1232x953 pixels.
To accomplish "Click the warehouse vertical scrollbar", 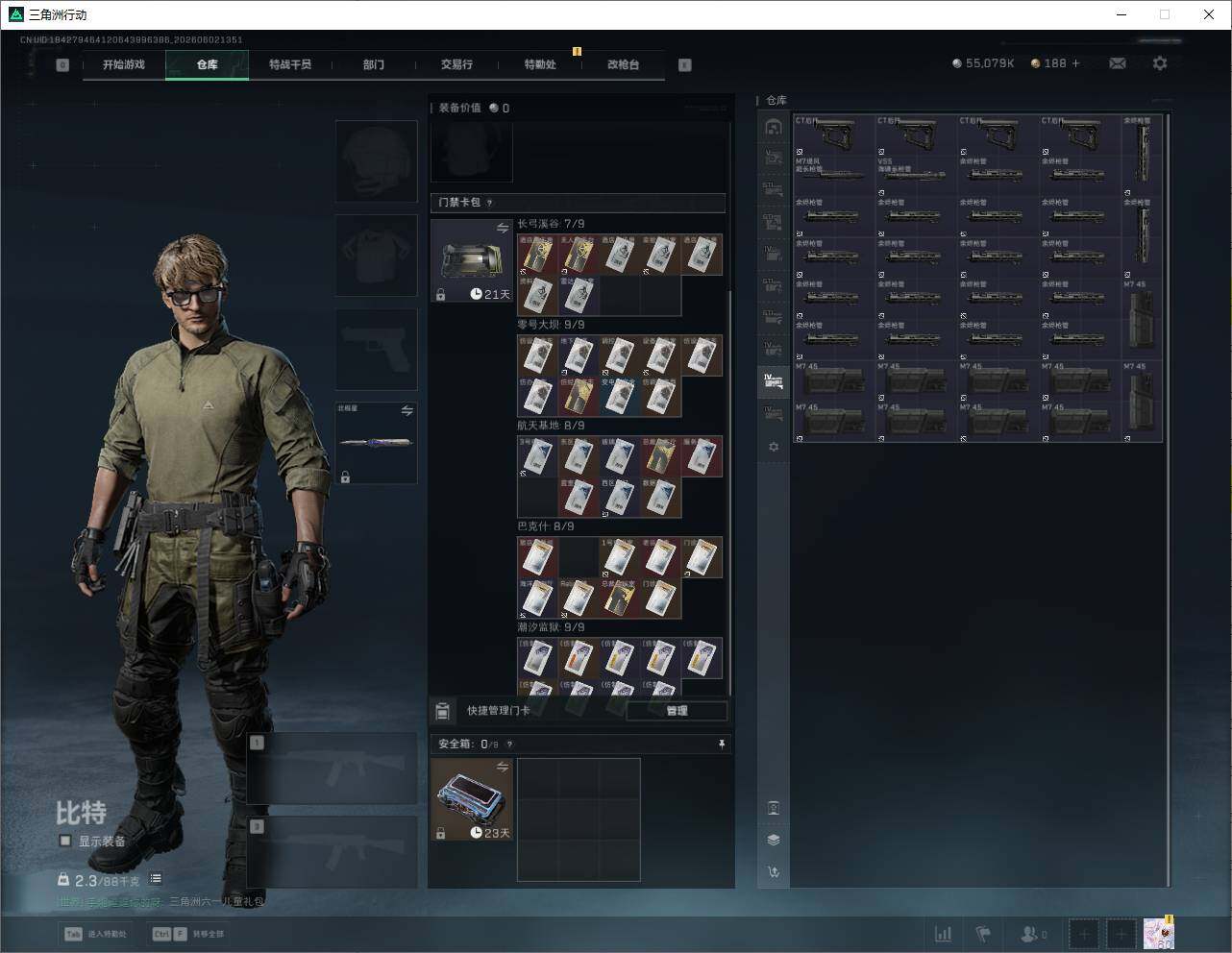I will (x=1168, y=500).
